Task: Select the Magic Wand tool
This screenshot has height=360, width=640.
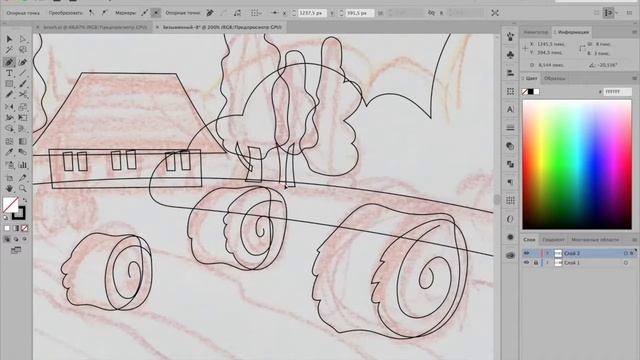Action: 9,50
